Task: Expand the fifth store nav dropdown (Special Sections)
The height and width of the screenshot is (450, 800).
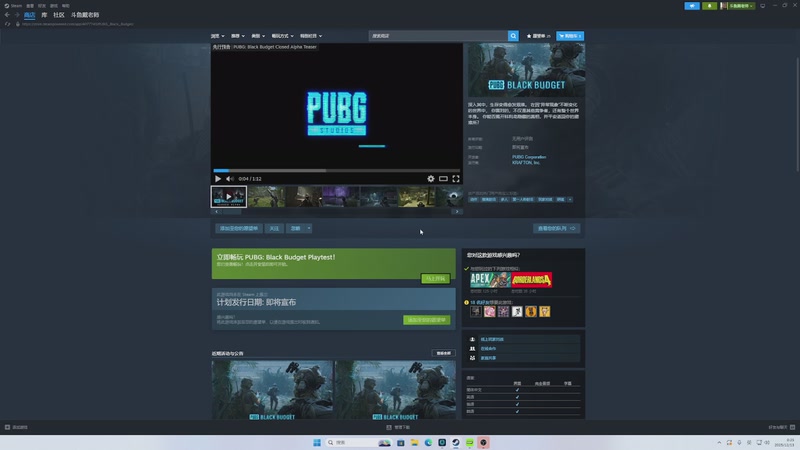Action: 311,36
